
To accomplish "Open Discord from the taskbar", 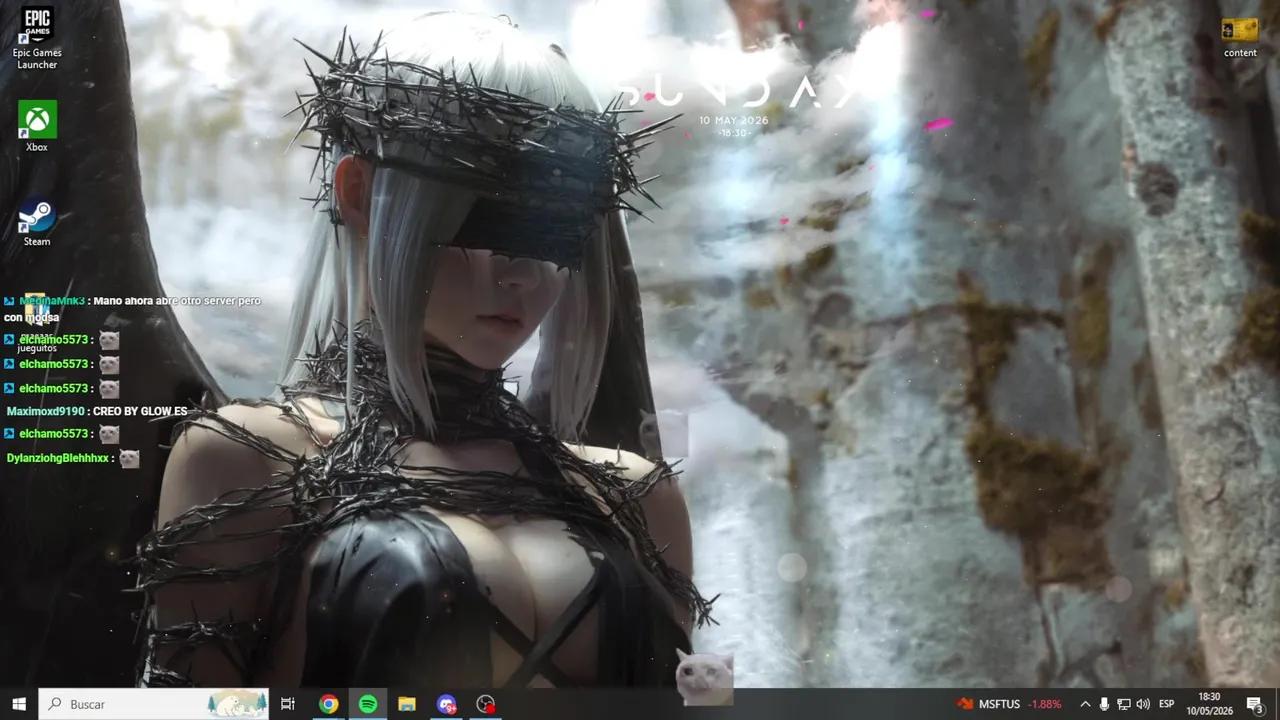I will (447, 704).
